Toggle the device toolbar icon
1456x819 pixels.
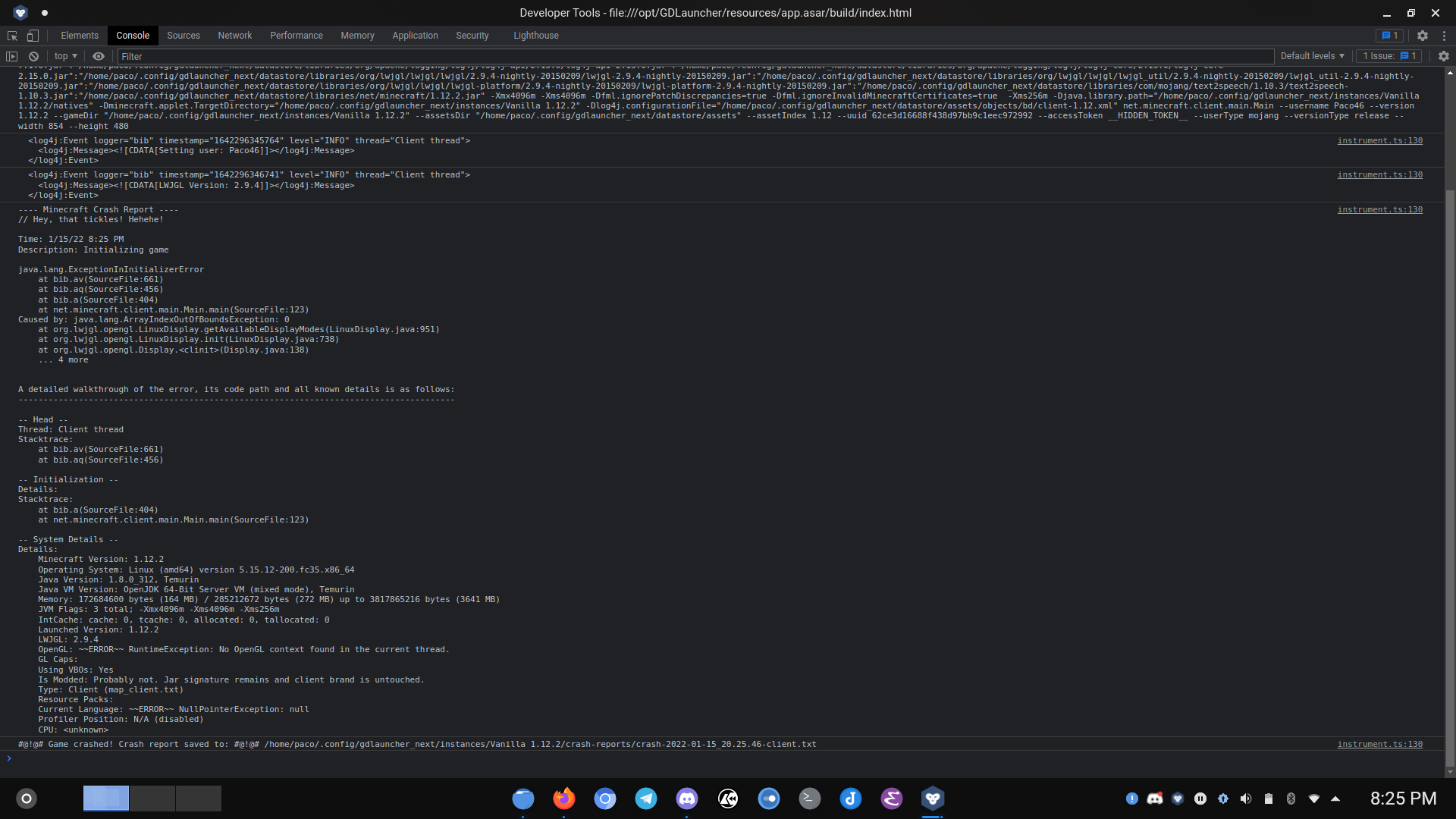(33, 36)
